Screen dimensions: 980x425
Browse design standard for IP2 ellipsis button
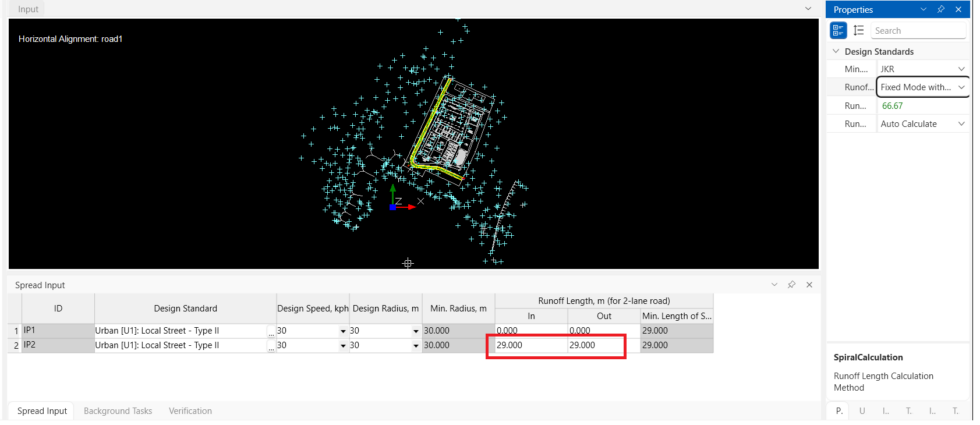pos(271,345)
